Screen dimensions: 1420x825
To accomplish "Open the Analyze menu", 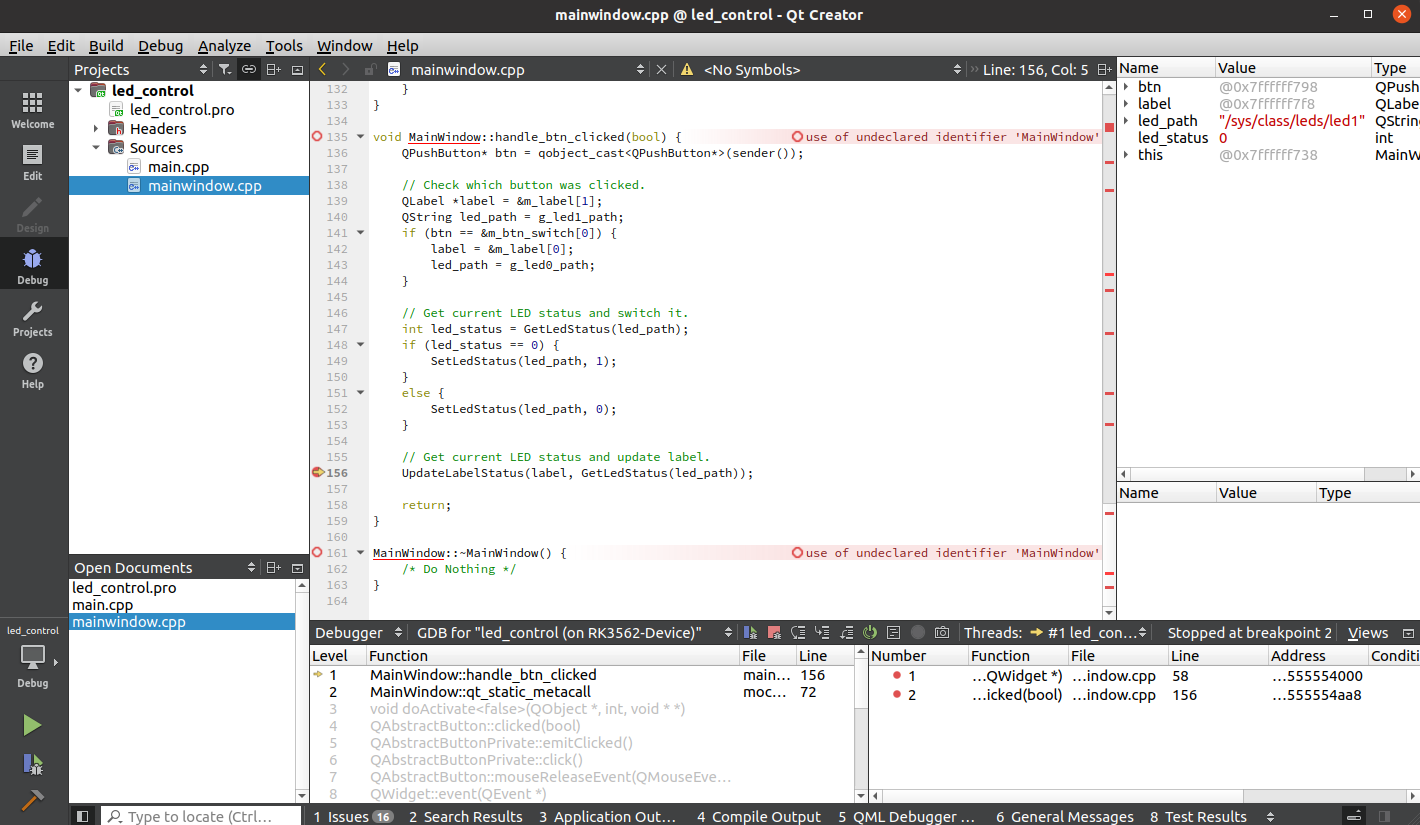I will click(224, 46).
